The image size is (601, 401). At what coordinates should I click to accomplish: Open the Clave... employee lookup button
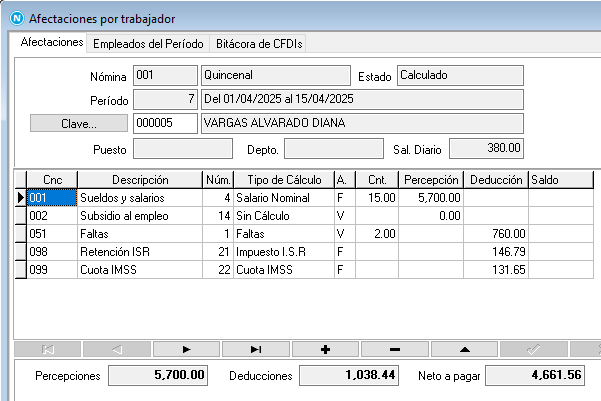pos(79,123)
